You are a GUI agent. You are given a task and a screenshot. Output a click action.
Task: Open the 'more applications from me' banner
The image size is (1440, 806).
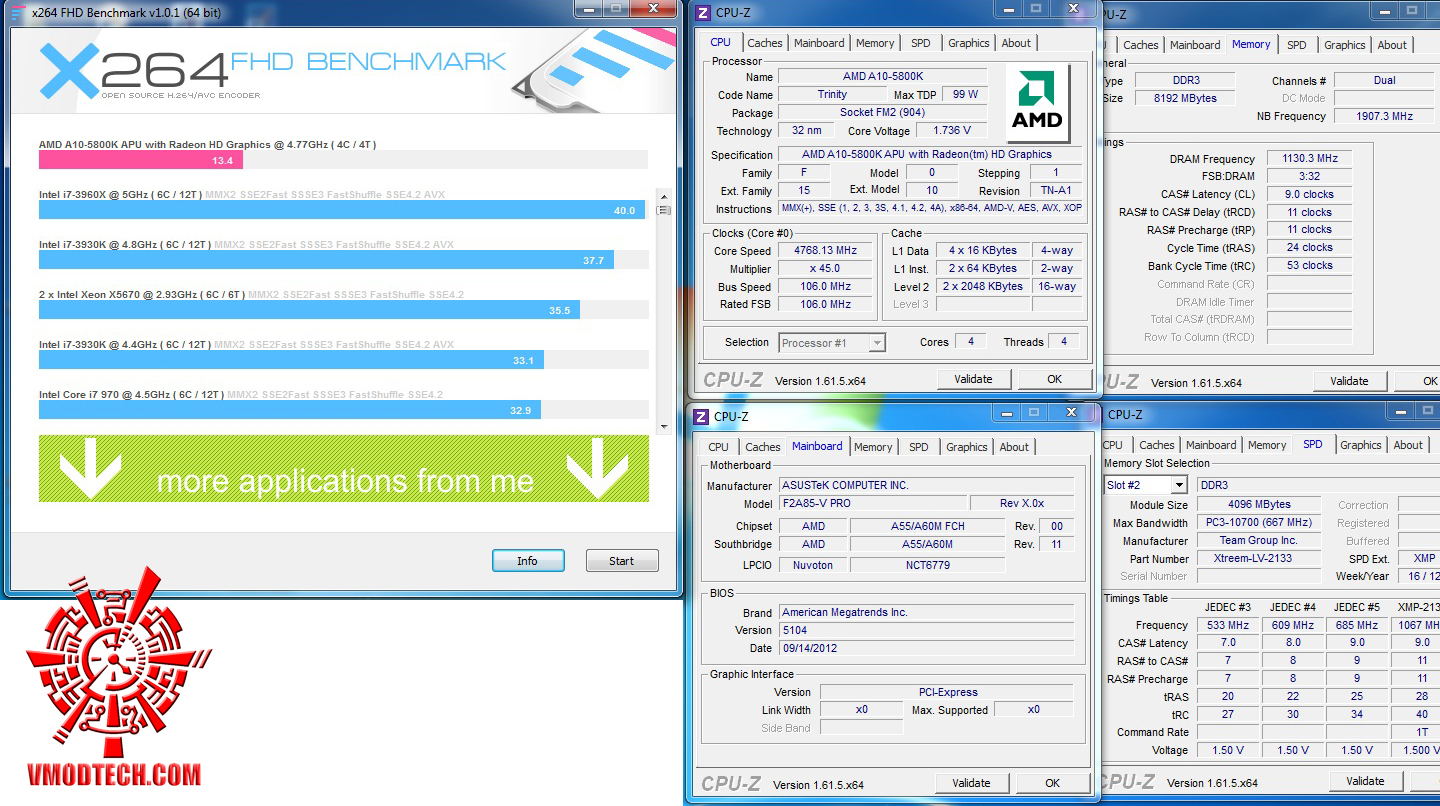click(344, 468)
